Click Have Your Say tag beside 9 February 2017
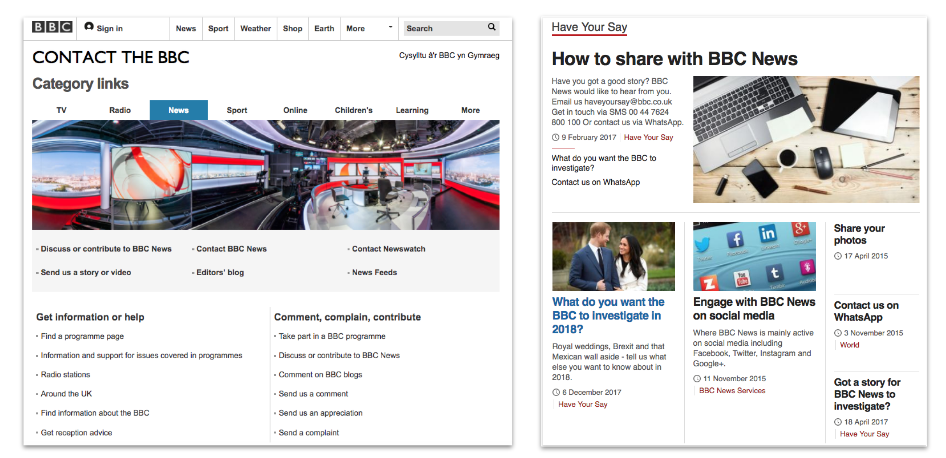 tap(649, 138)
